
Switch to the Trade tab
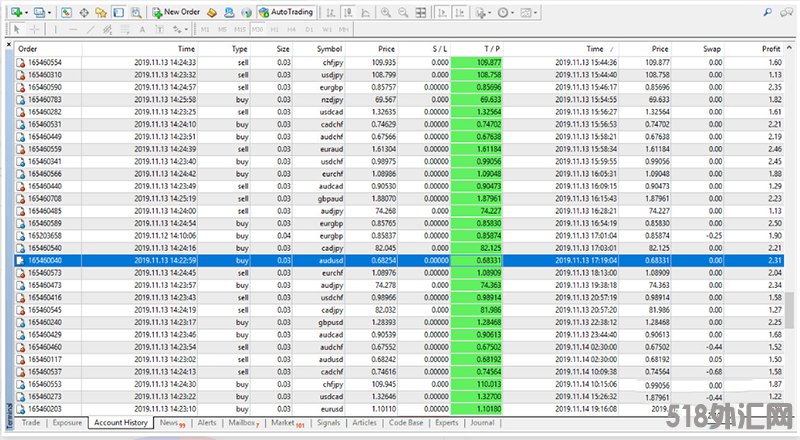point(30,424)
